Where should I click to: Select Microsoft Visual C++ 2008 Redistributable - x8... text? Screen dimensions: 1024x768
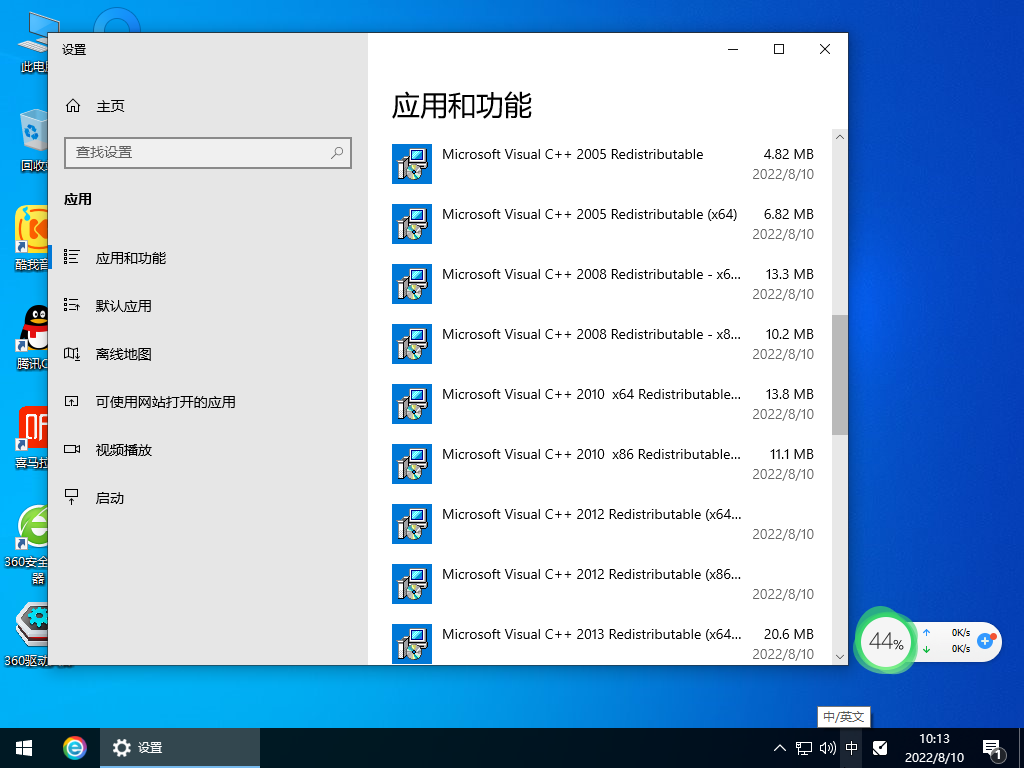(x=592, y=334)
